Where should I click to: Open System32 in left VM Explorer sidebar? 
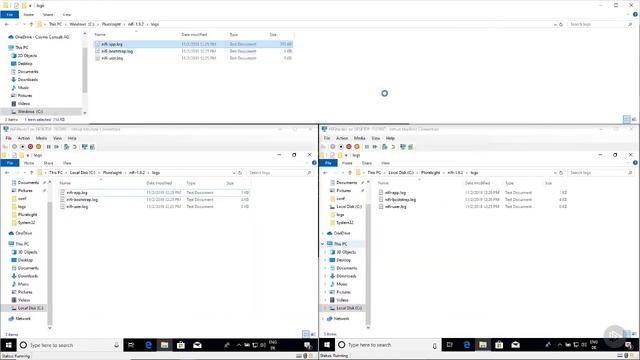click(26, 223)
